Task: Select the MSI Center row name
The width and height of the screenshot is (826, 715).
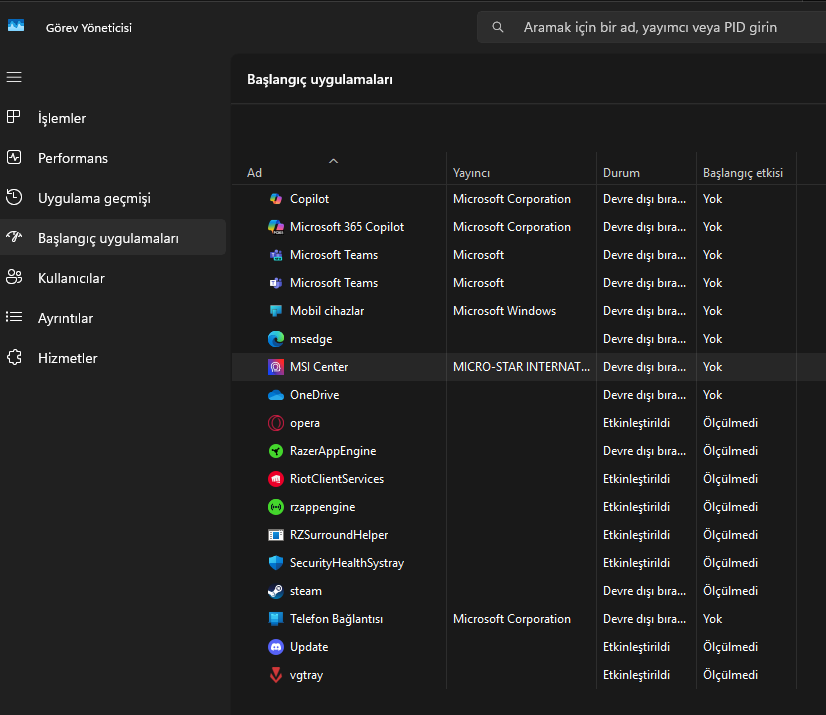Action: coord(319,367)
